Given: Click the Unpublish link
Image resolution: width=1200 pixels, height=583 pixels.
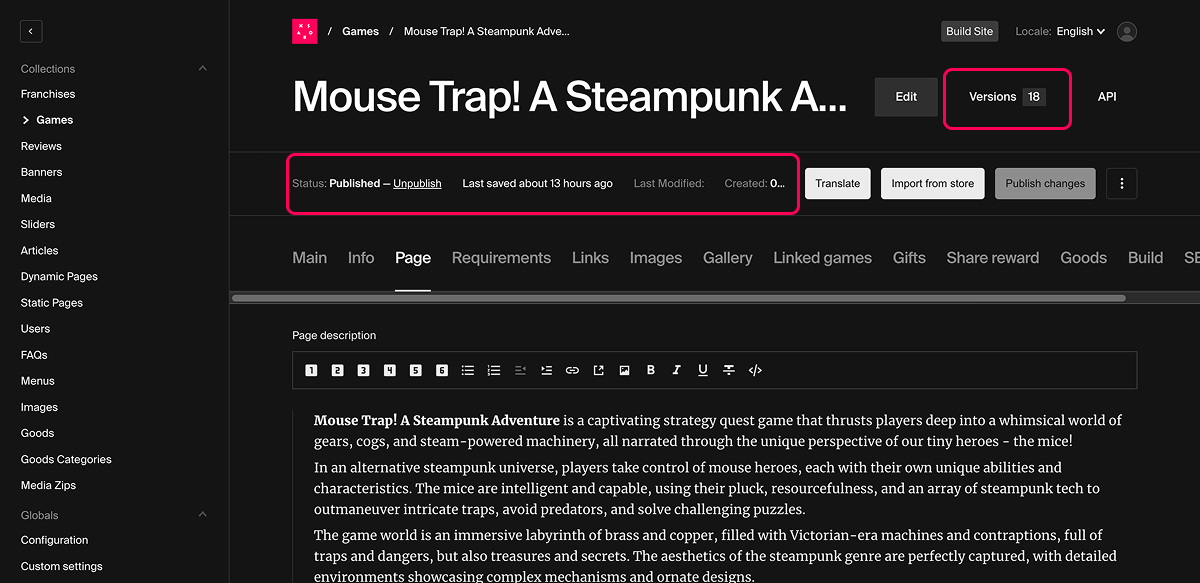Looking at the screenshot, I should click(x=417, y=184).
